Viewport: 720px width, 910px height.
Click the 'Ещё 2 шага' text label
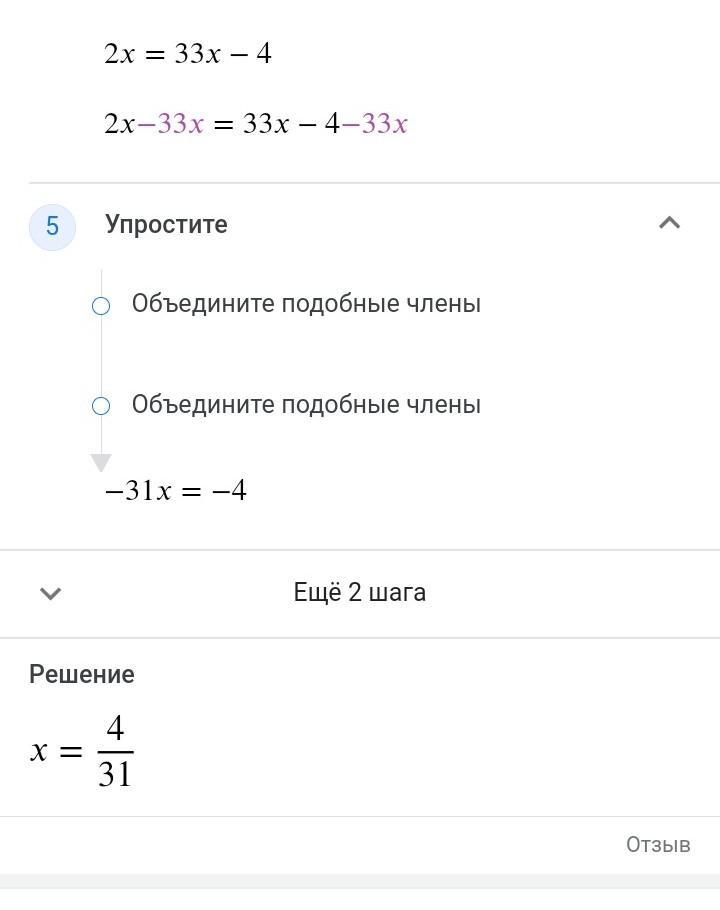pyautogui.click(x=360, y=593)
